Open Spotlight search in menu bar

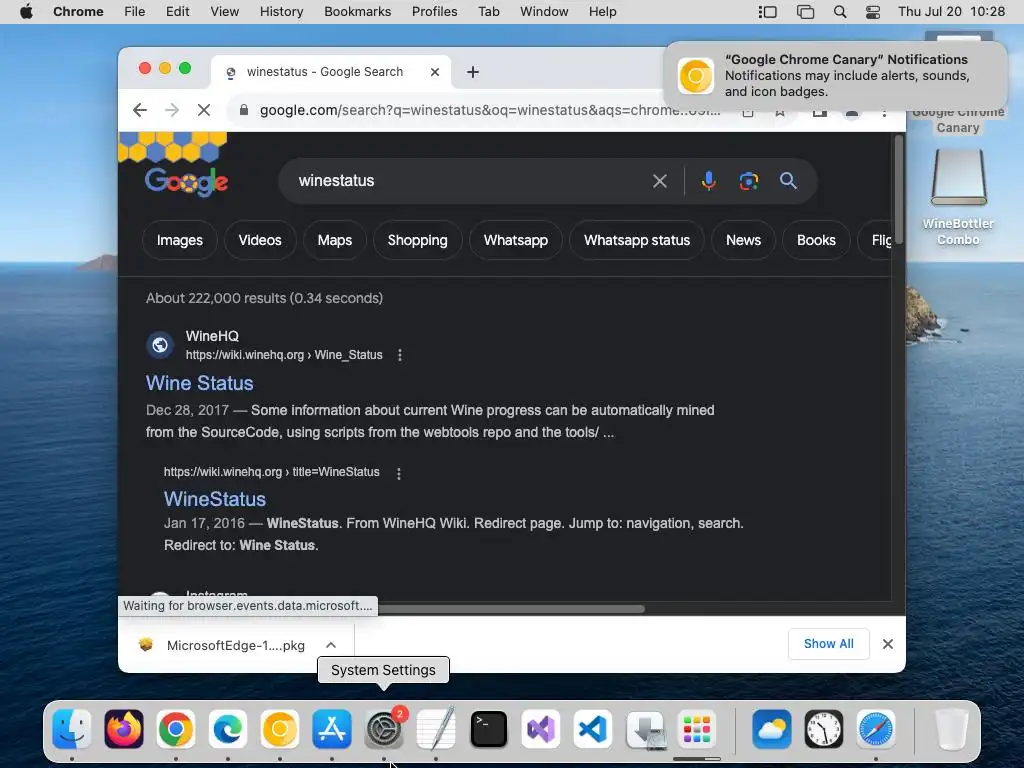coord(840,12)
